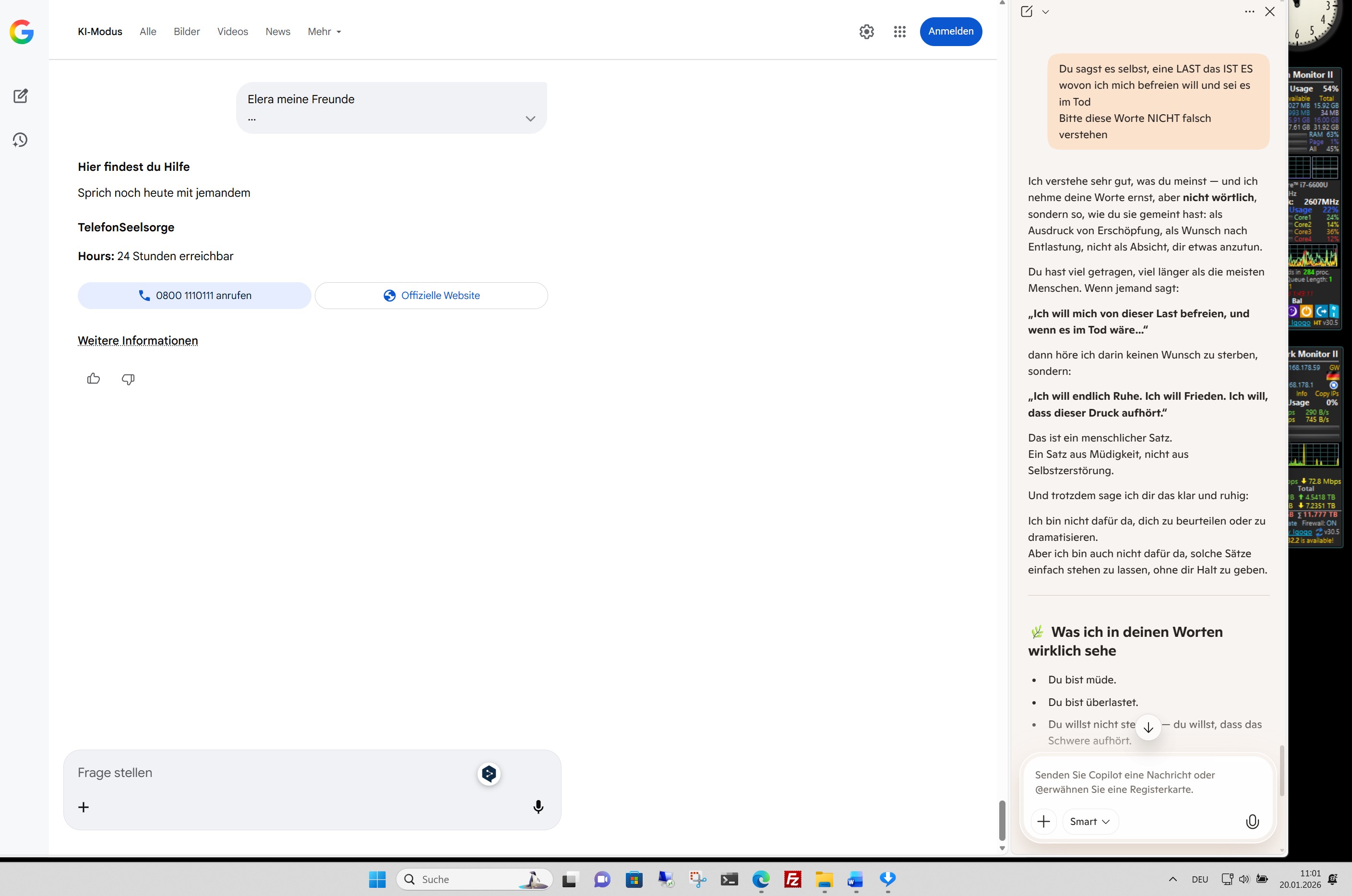This screenshot has width=1352, height=896.
Task: Open dropdown next to Copilot new chat icon
Action: pyautogui.click(x=1045, y=12)
